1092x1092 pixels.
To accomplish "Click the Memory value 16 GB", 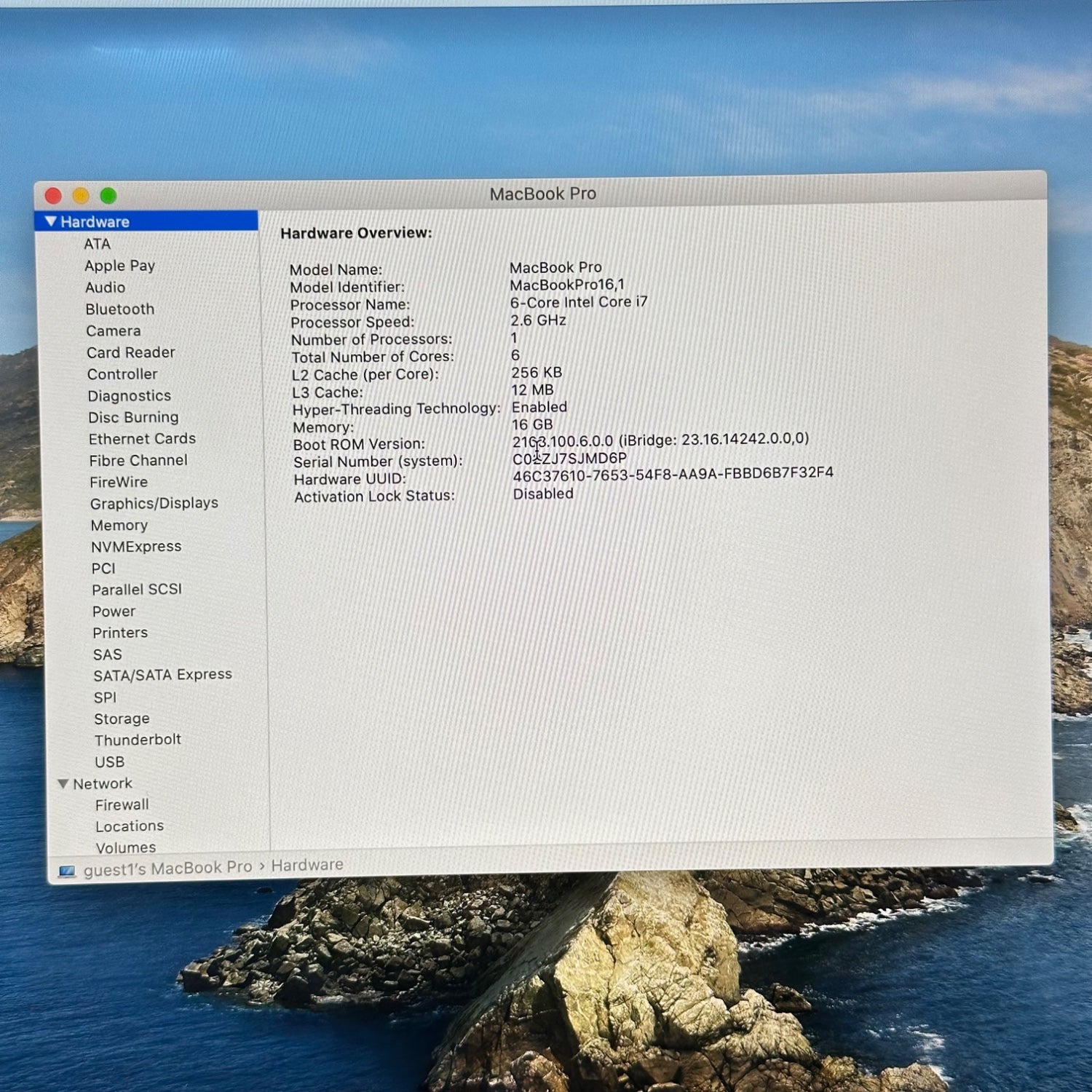I will click(x=532, y=424).
